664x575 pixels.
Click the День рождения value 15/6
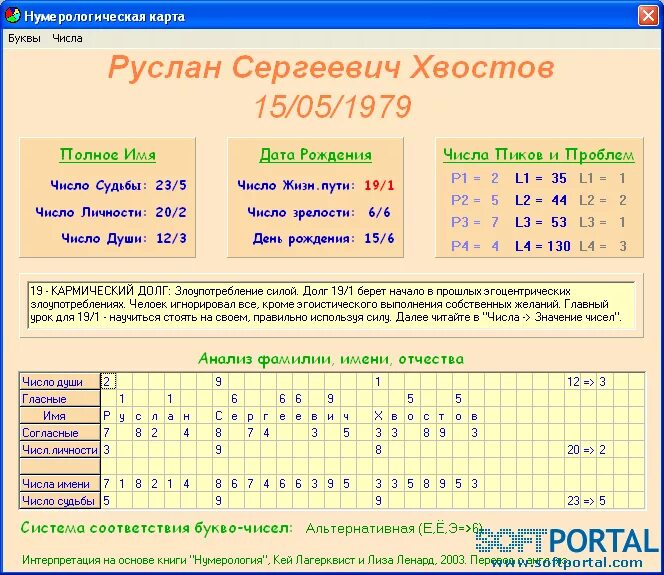point(379,238)
